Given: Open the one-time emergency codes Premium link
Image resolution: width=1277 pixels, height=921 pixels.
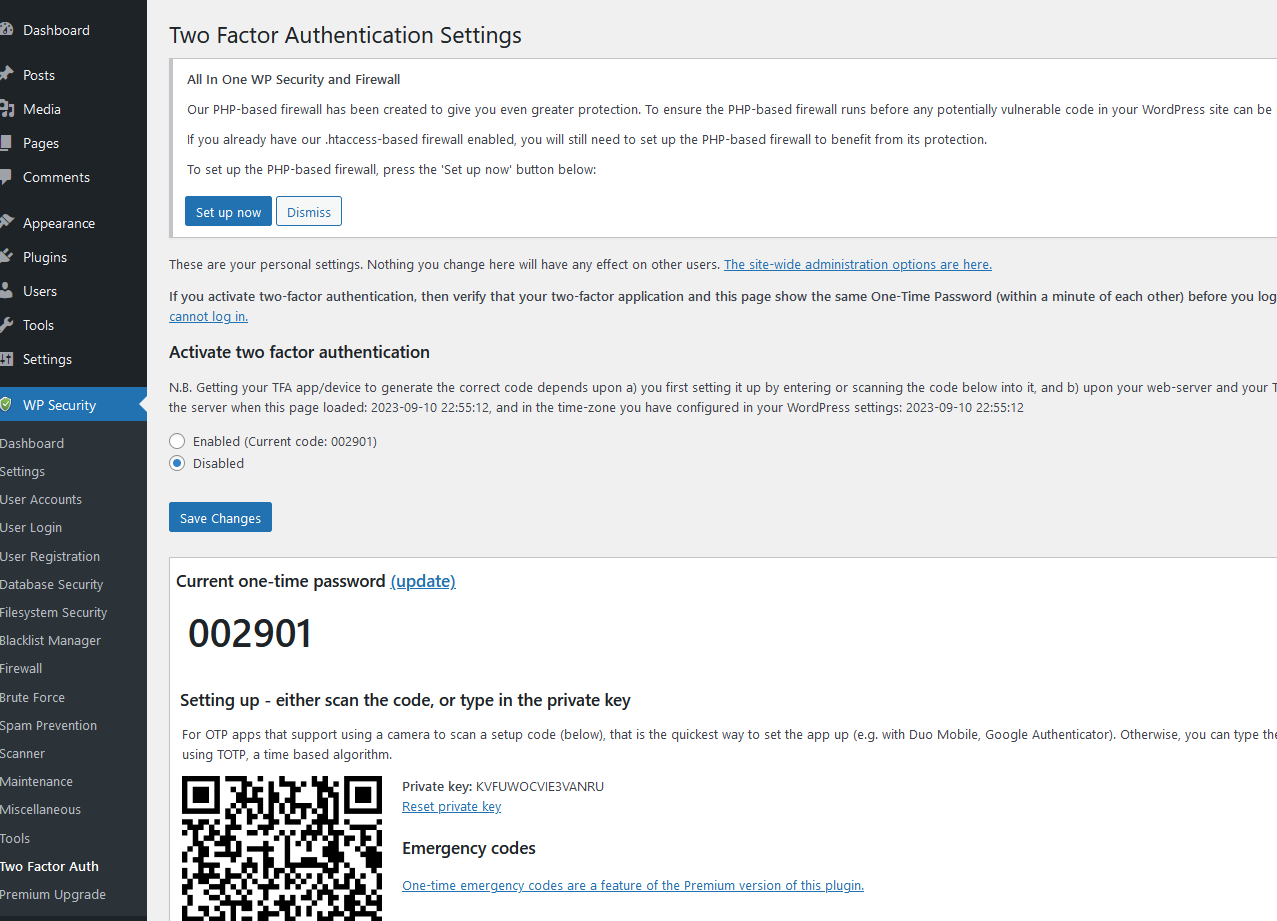Looking at the screenshot, I should [632, 886].
